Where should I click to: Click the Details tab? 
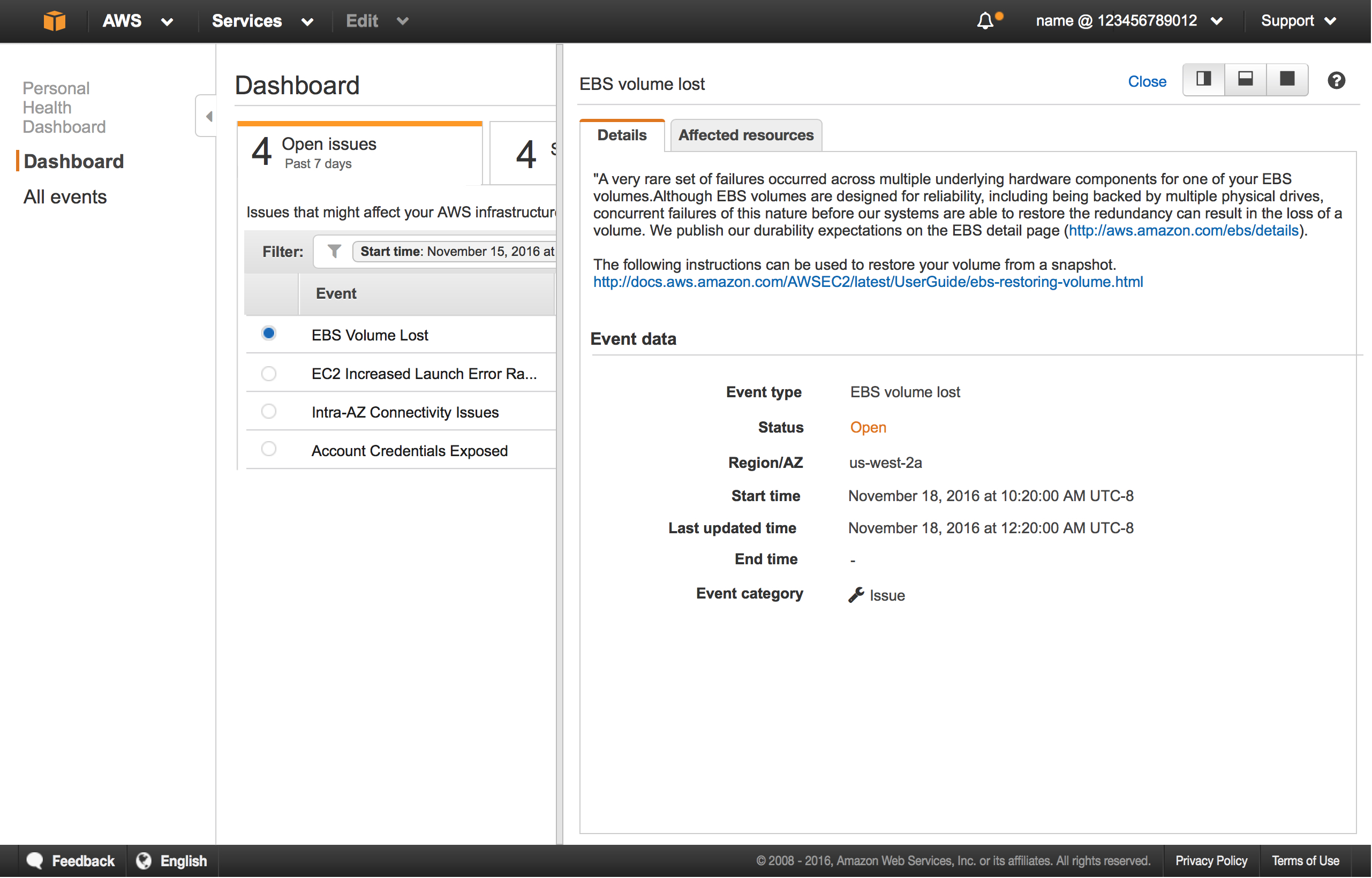[x=620, y=135]
